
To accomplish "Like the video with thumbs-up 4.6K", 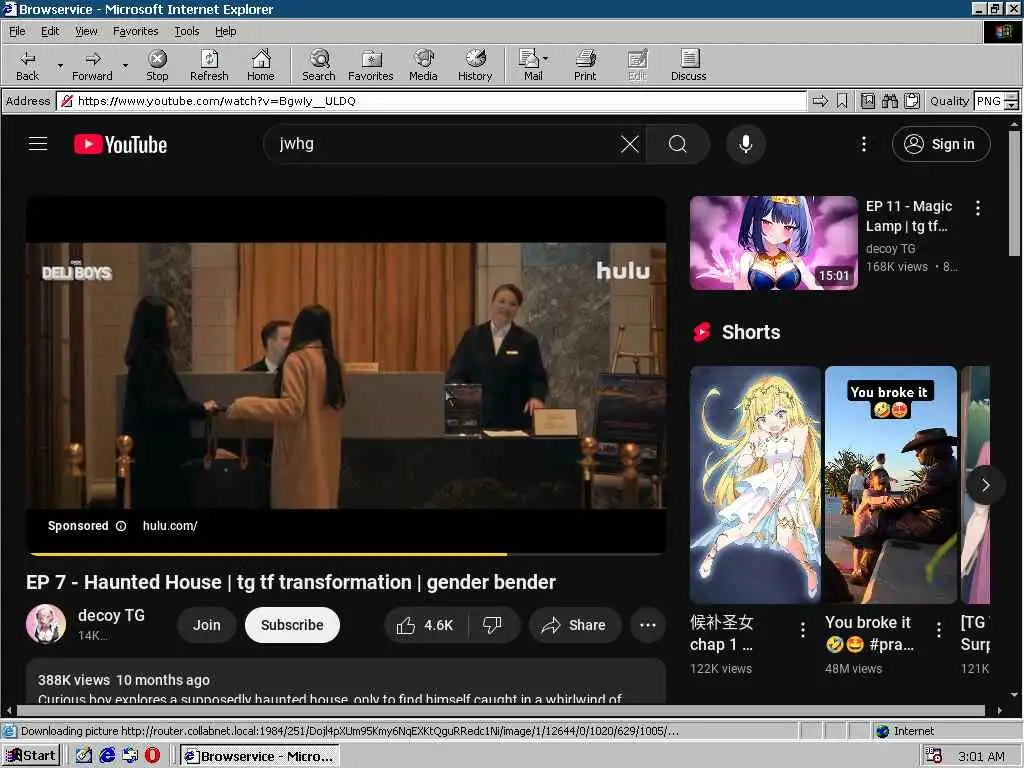I will tap(425, 625).
